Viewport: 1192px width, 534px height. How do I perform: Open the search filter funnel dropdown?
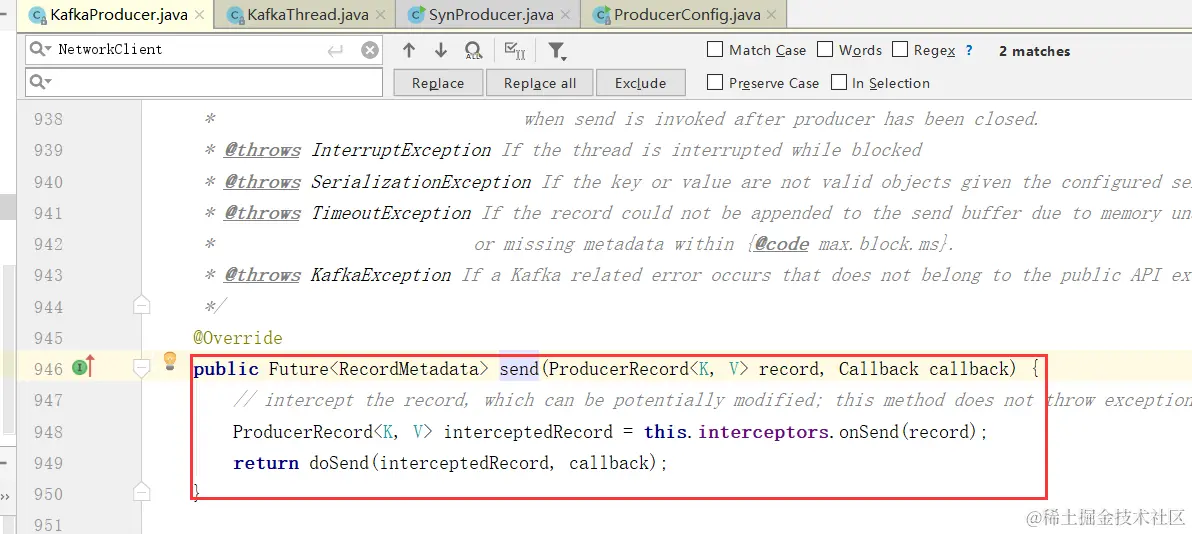click(557, 51)
